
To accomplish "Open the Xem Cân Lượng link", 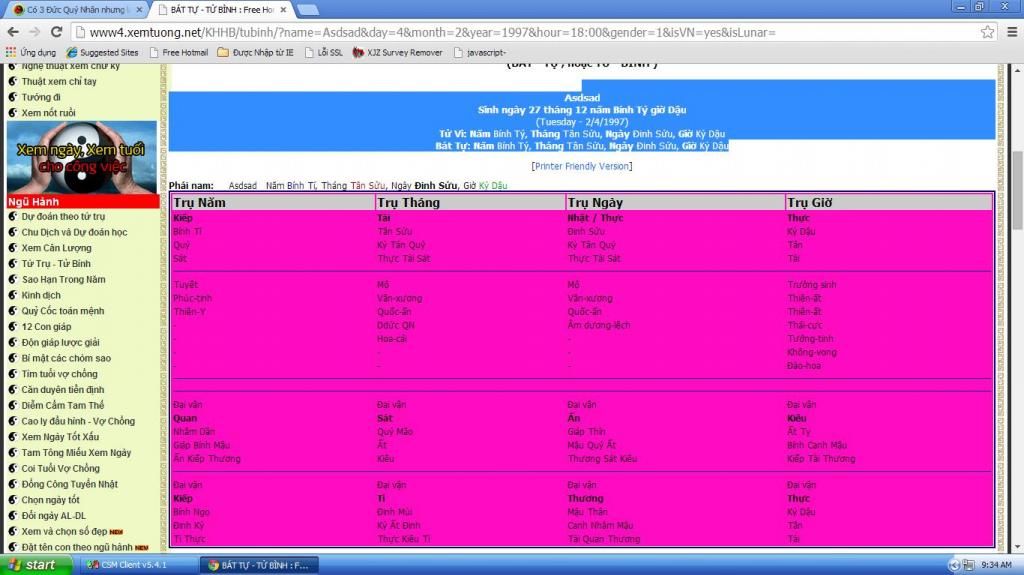I will [56, 248].
